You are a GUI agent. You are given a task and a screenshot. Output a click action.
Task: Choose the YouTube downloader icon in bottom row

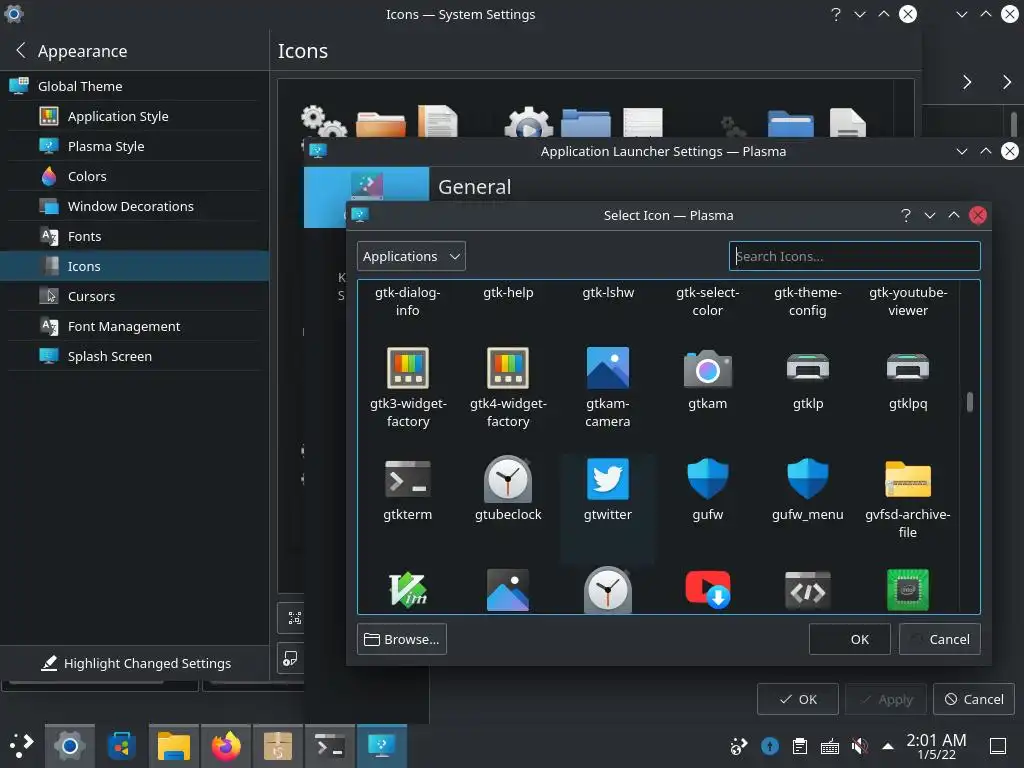click(707, 590)
